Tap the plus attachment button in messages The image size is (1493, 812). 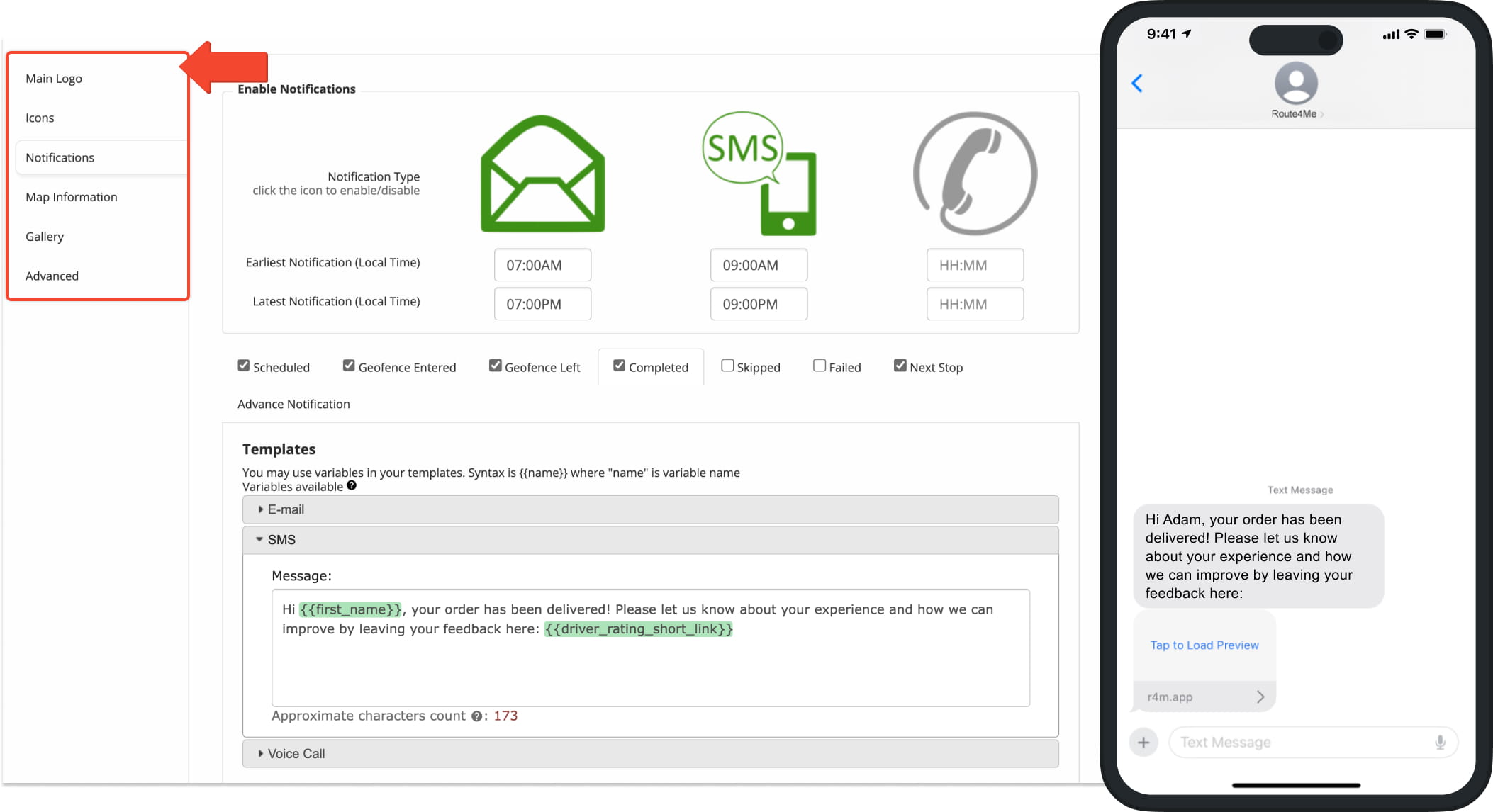pyautogui.click(x=1143, y=743)
